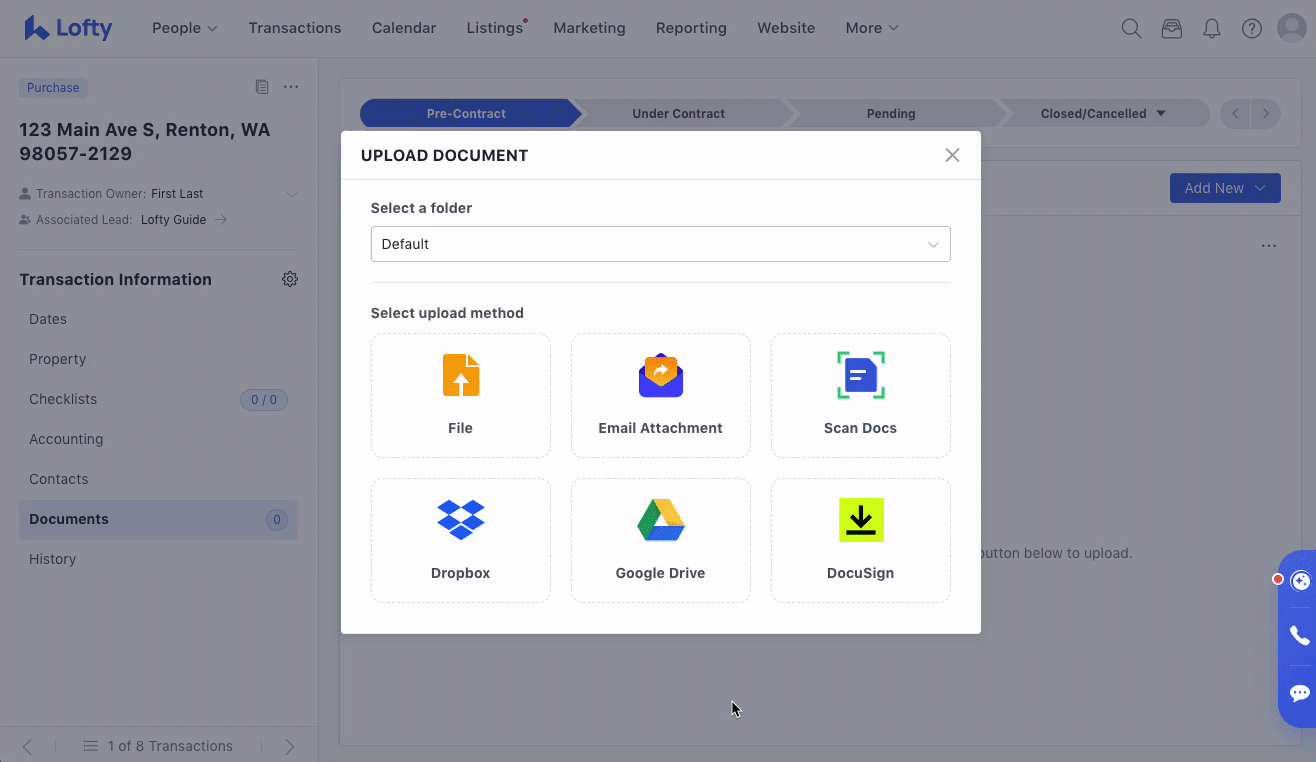Screen dimensions: 1316x762
Task: Open the Add New dropdown button
Action: coord(1225,188)
